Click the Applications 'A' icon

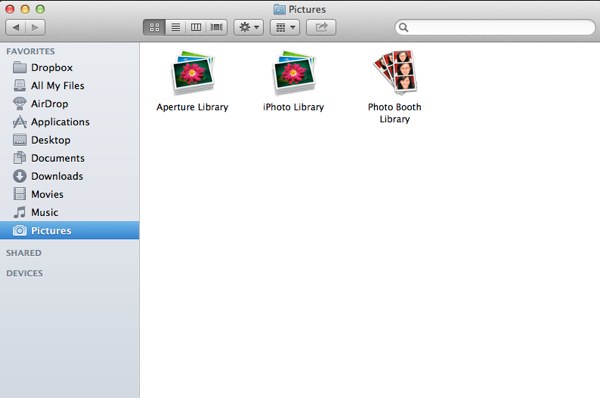(20, 122)
